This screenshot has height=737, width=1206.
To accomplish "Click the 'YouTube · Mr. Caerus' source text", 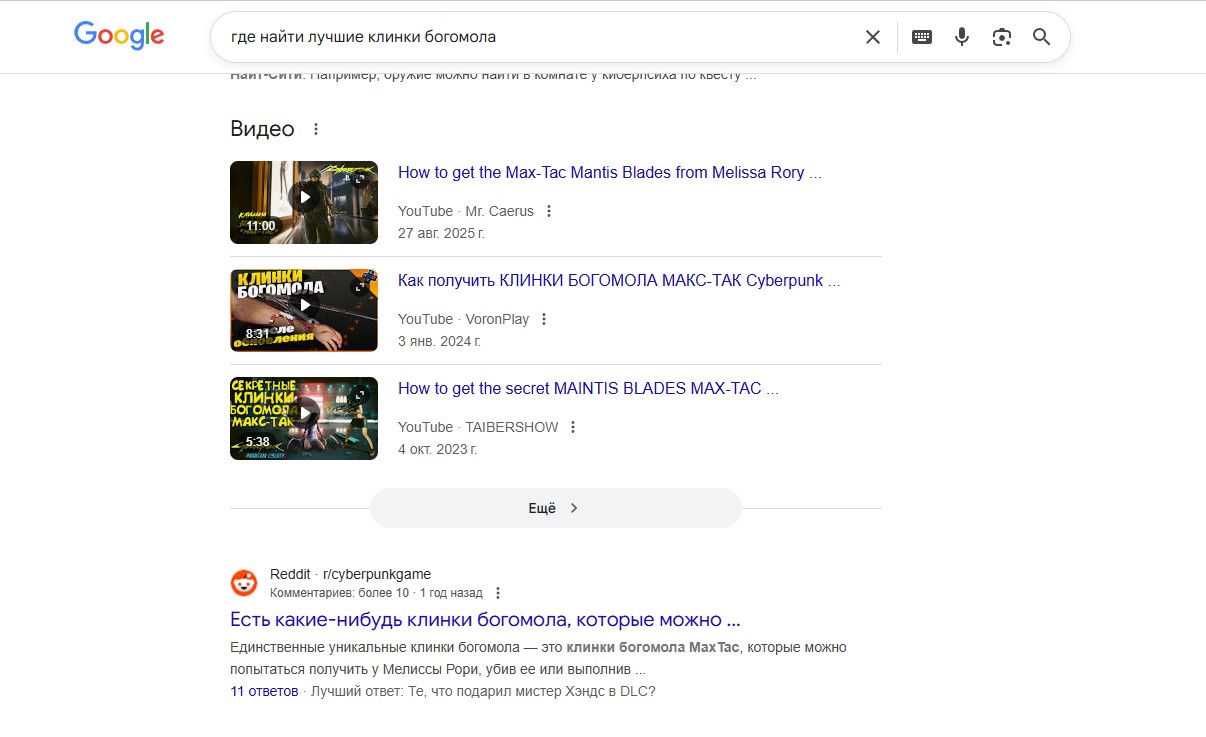I will click(466, 211).
